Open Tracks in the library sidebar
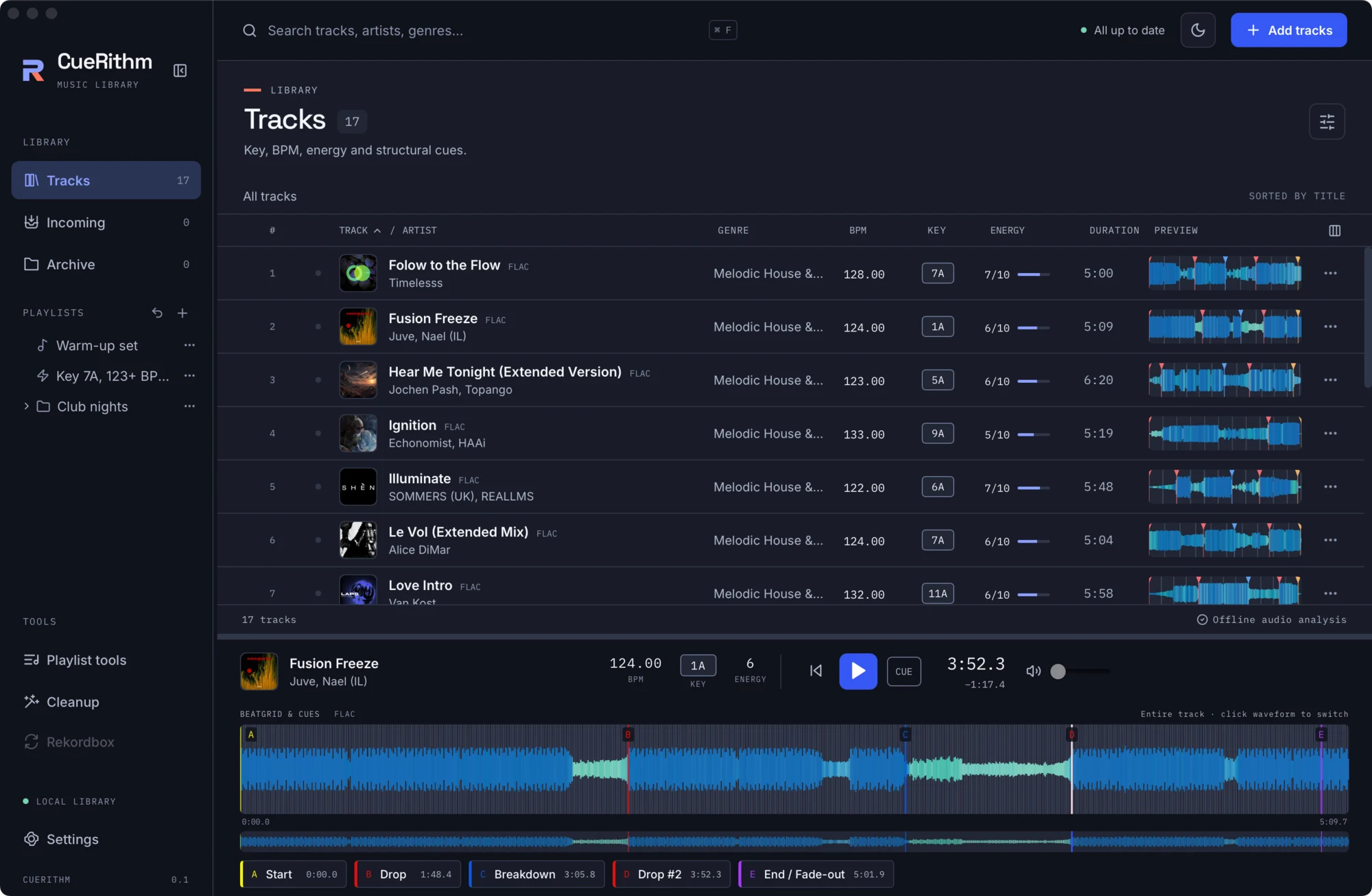 click(x=106, y=180)
